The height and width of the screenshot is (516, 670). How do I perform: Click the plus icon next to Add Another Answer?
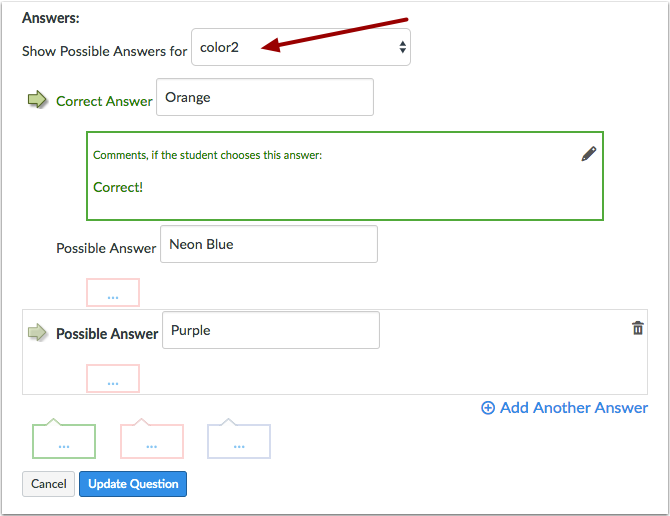(488, 408)
